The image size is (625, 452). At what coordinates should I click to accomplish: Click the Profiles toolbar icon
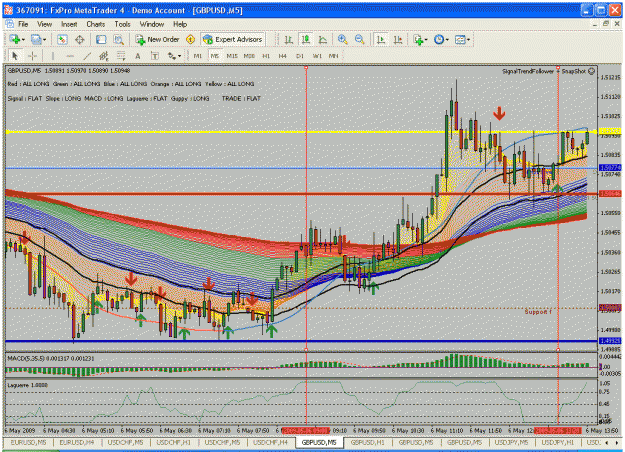tap(36, 39)
